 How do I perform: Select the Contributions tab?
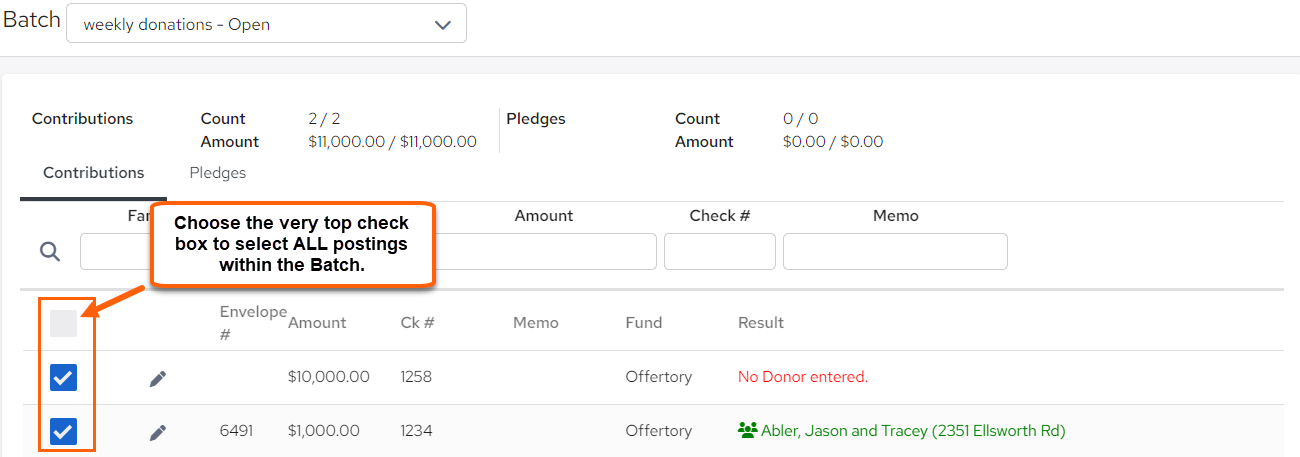(94, 172)
